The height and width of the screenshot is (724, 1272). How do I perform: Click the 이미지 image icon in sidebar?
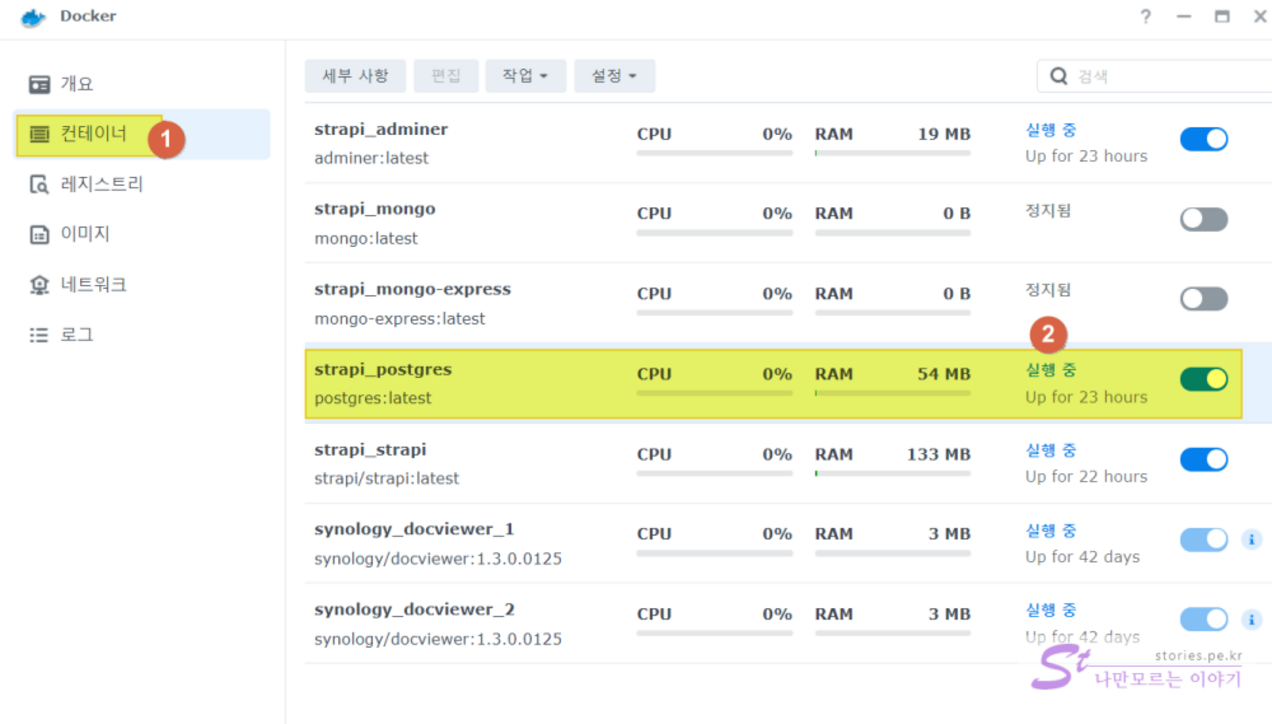click(x=39, y=235)
